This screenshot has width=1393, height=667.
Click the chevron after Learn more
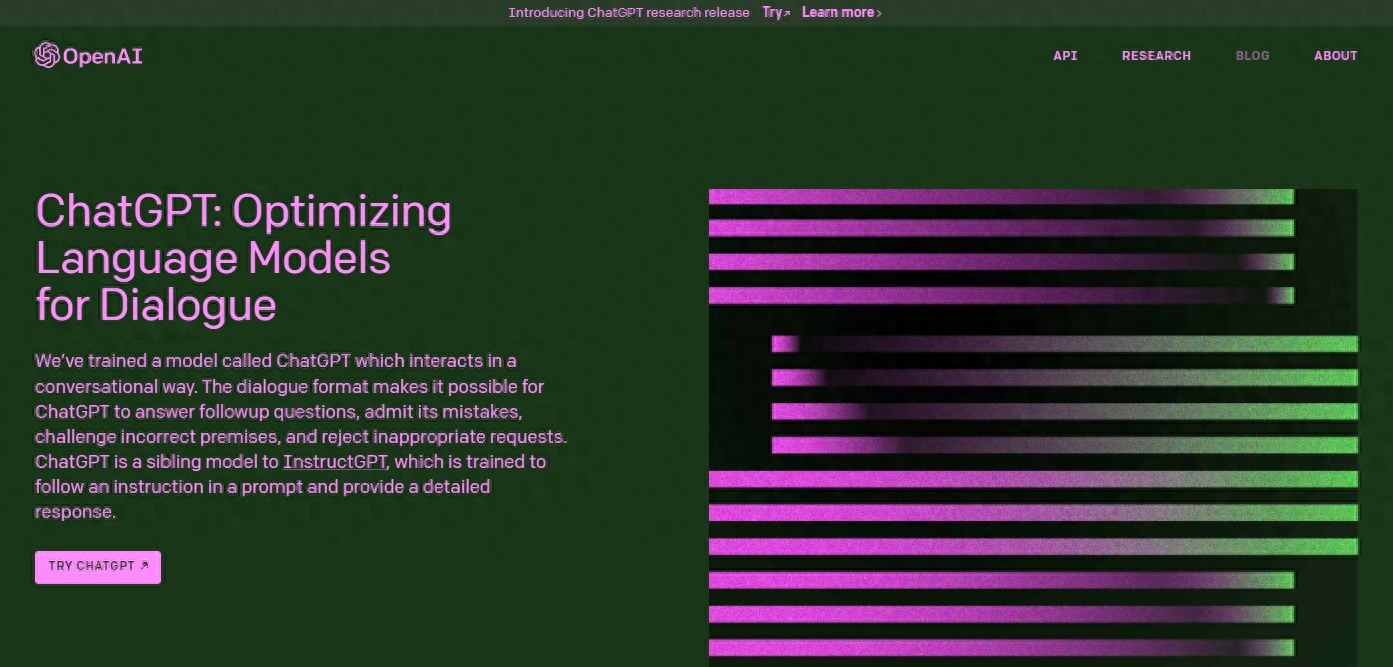tap(879, 13)
